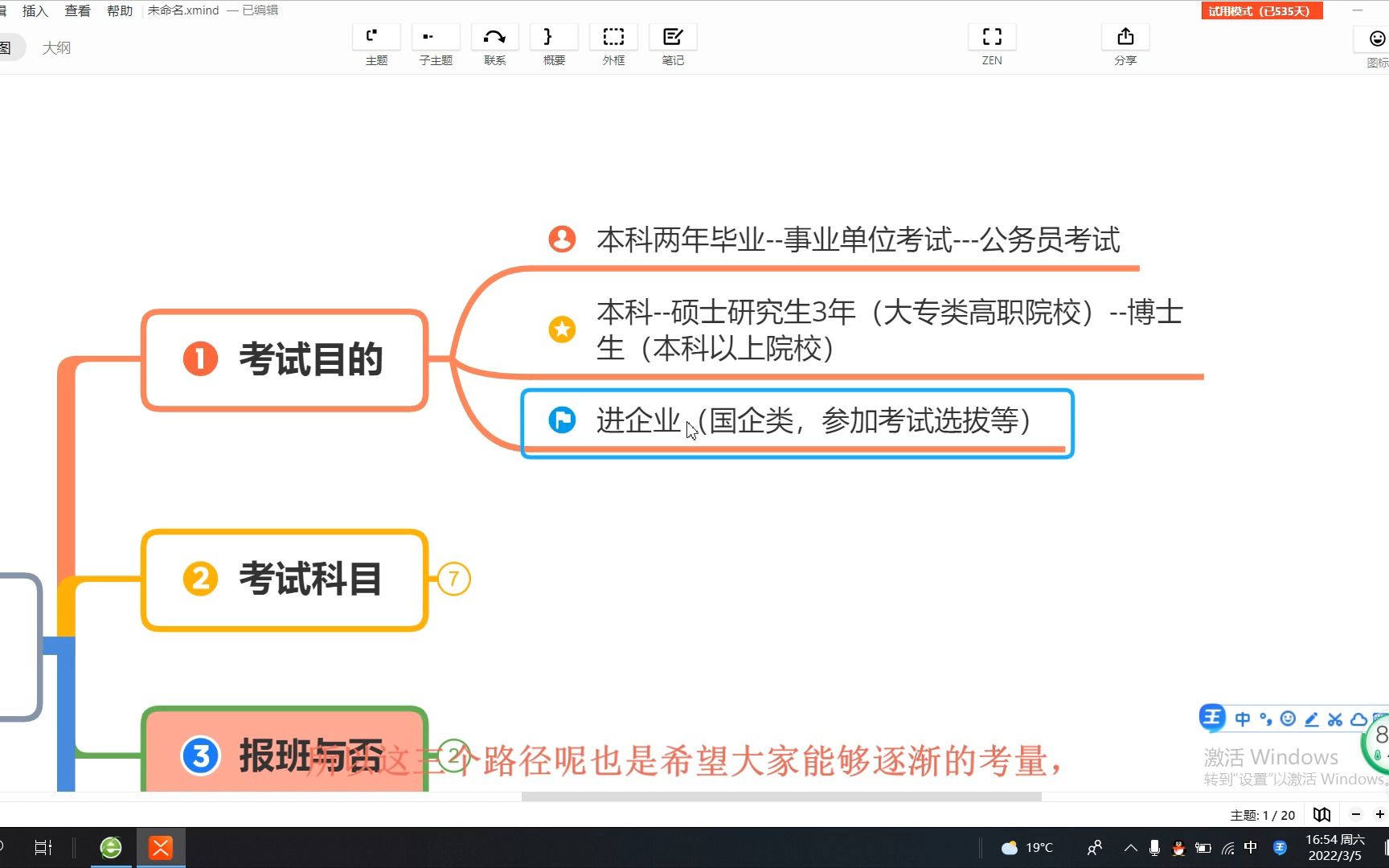Click the 试用模式 trial mode badge
Viewport: 1389px width, 868px height.
[x=1262, y=10]
